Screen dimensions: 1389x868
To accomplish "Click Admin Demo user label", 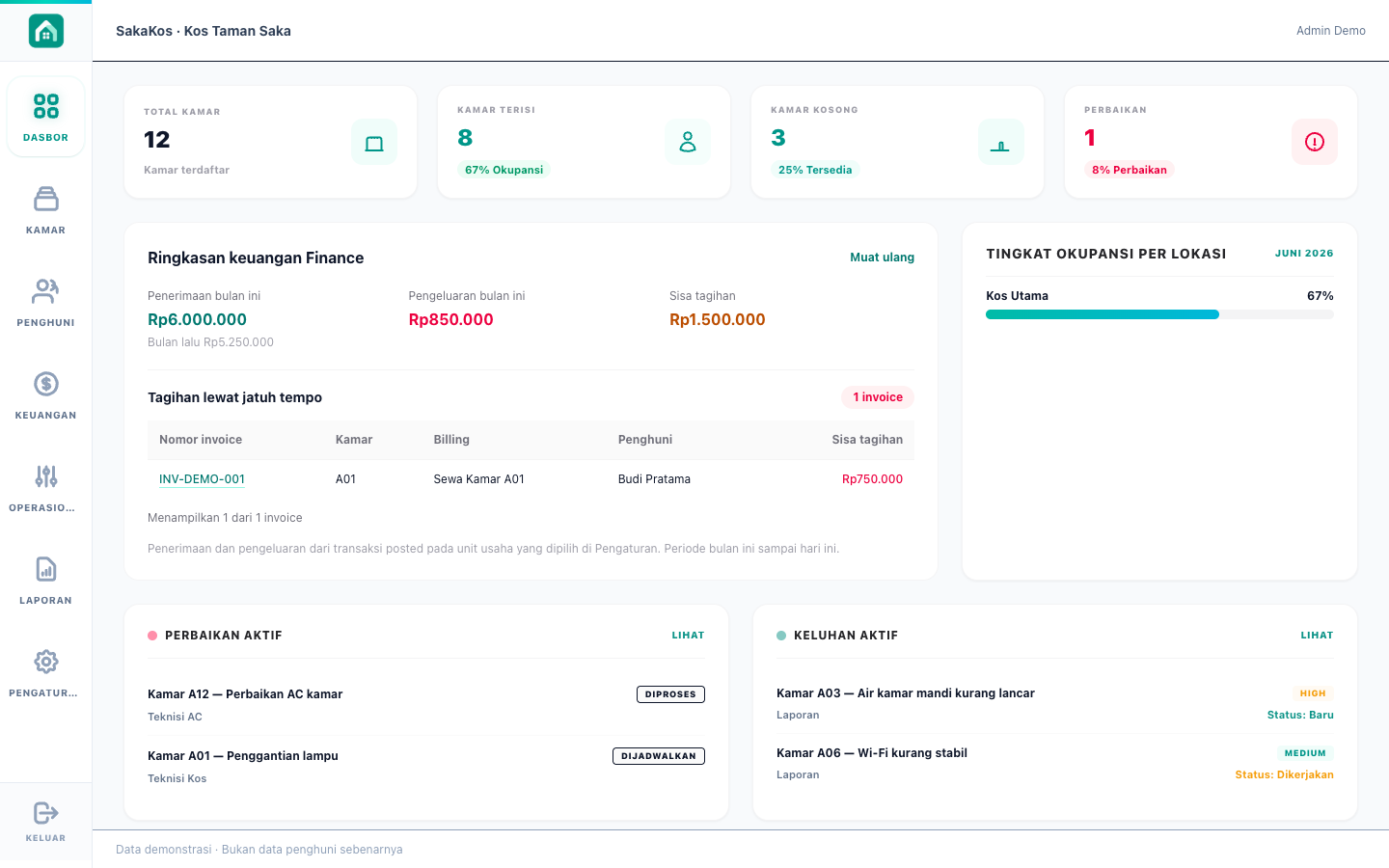I will tap(1331, 31).
